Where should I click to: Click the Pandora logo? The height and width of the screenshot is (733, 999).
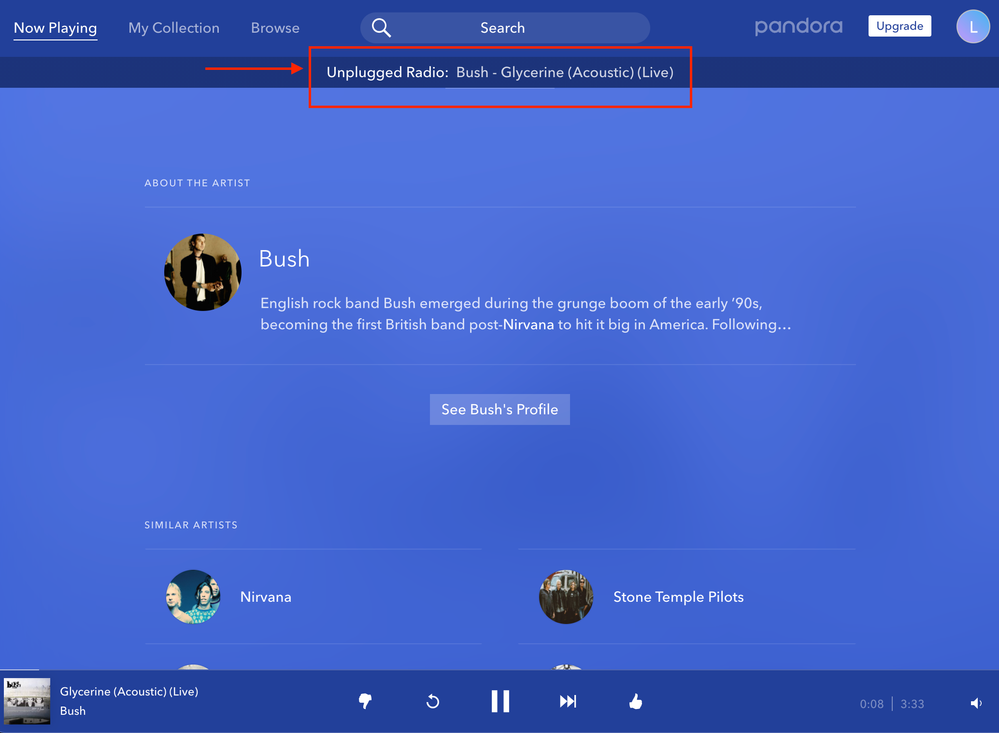(798, 27)
